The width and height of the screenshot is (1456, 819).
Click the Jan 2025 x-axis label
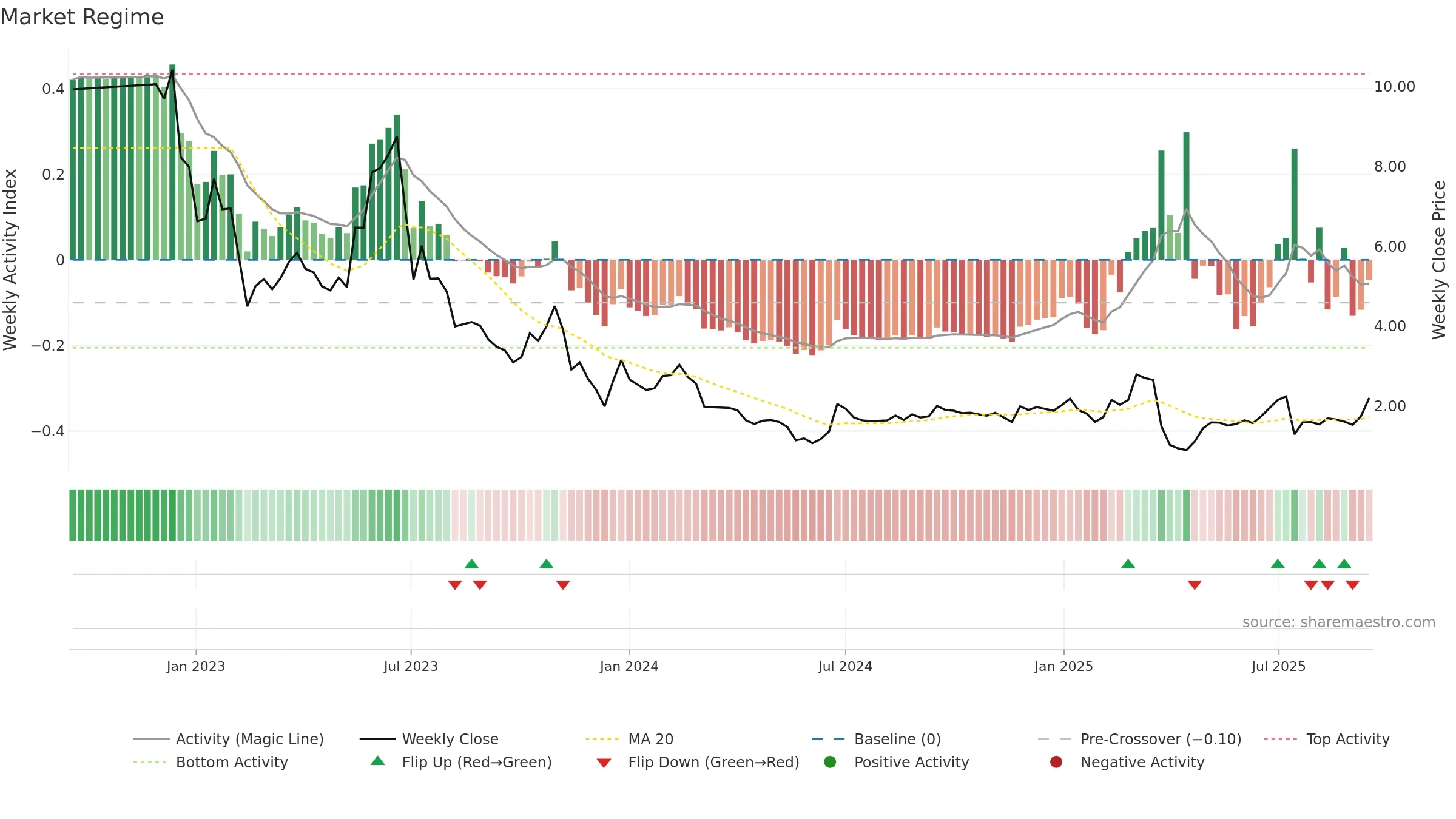[1063, 667]
